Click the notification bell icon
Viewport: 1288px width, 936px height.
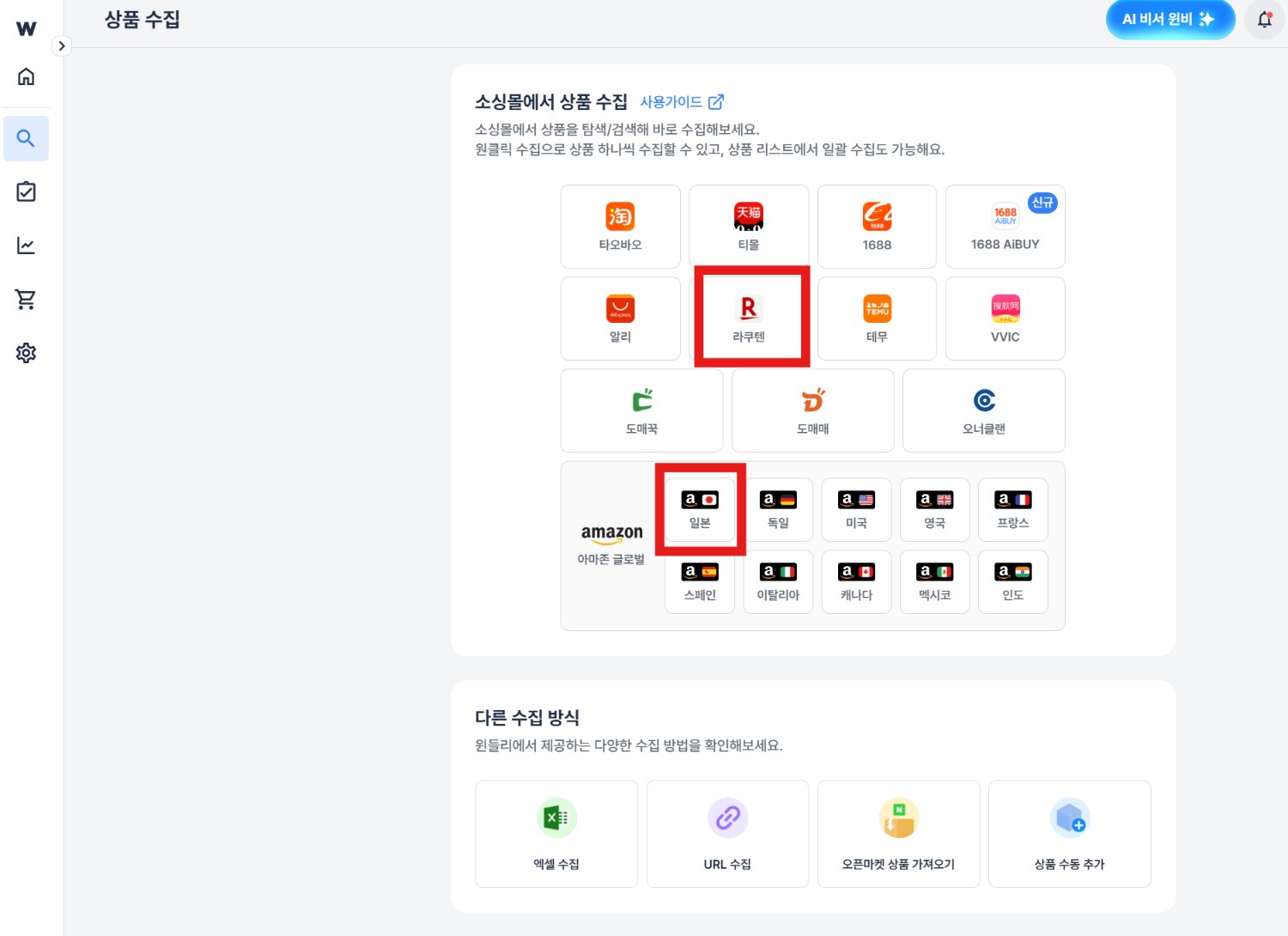pyautogui.click(x=1264, y=20)
